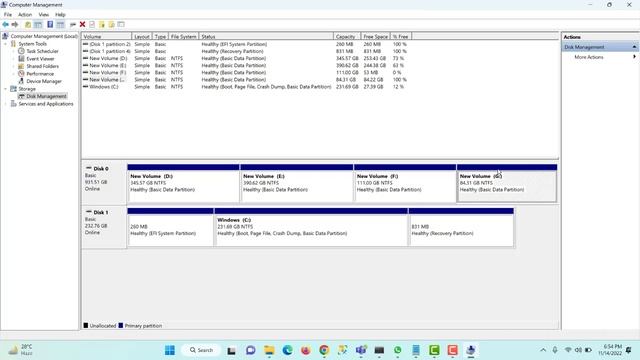Click the taskbar Search box
Viewport: 640px width, 360px height.
click(202, 350)
